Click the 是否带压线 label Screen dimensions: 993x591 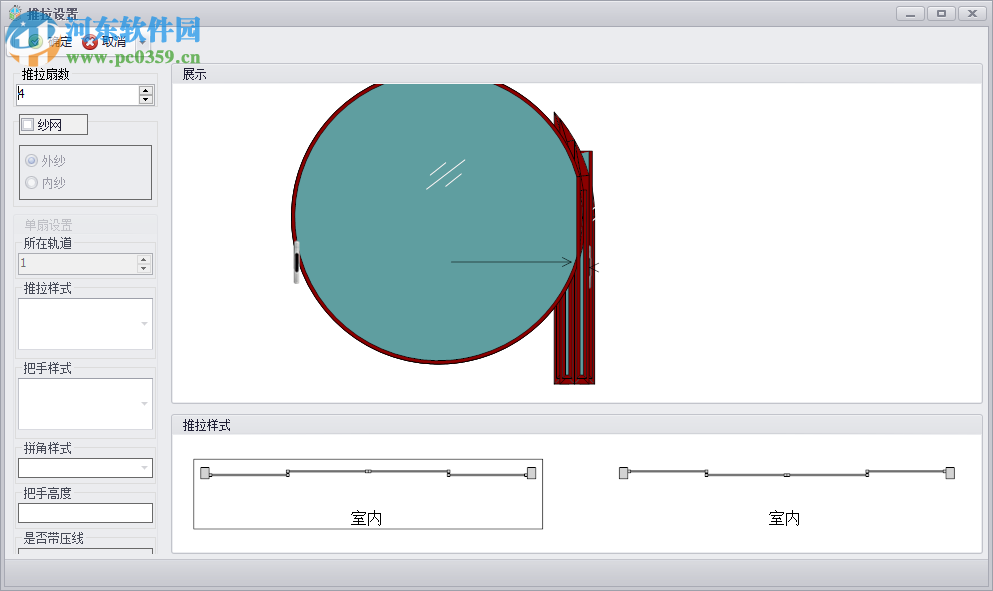pyautogui.click(x=53, y=538)
